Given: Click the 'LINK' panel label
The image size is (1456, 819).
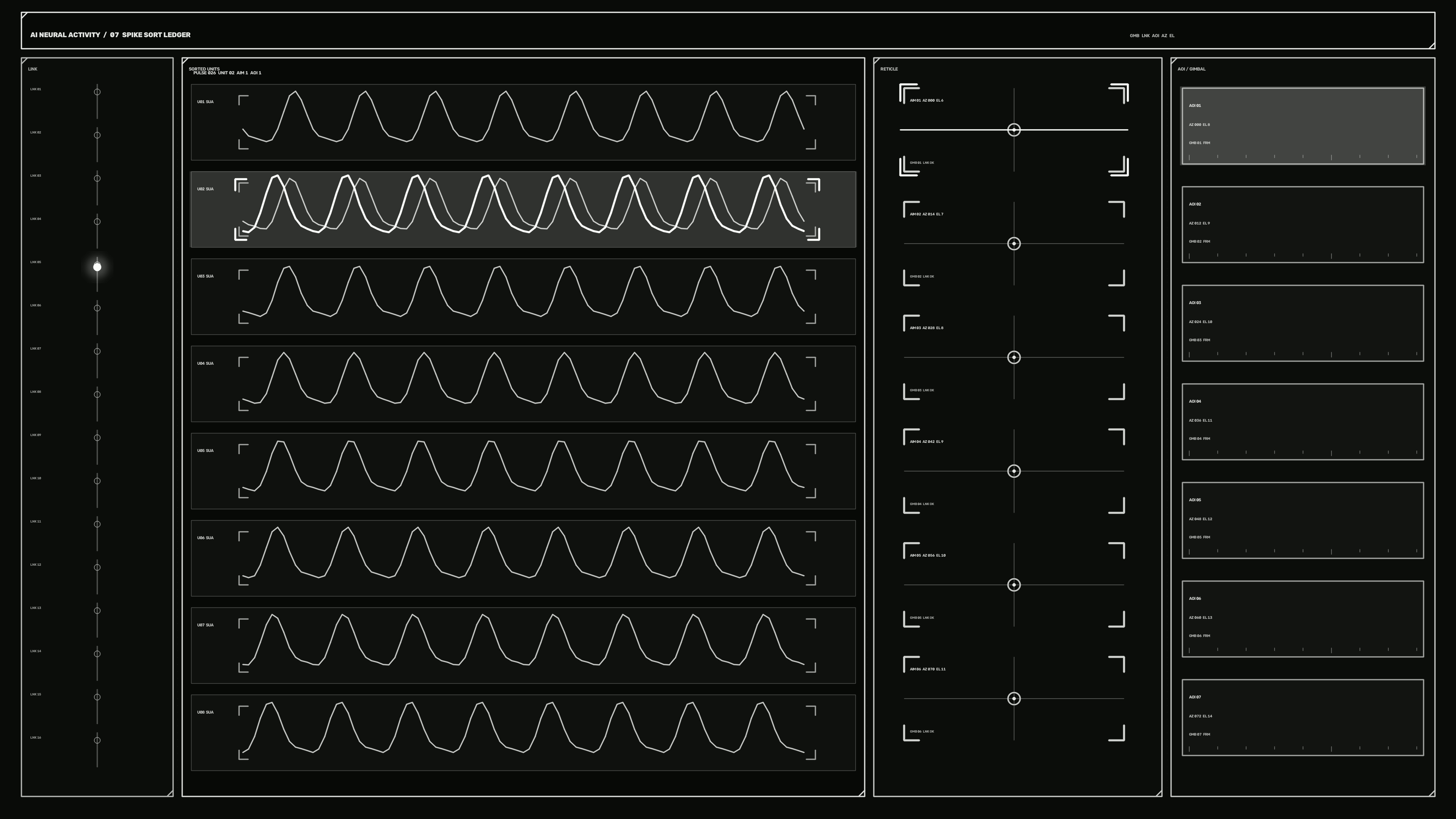Looking at the screenshot, I should [33, 69].
